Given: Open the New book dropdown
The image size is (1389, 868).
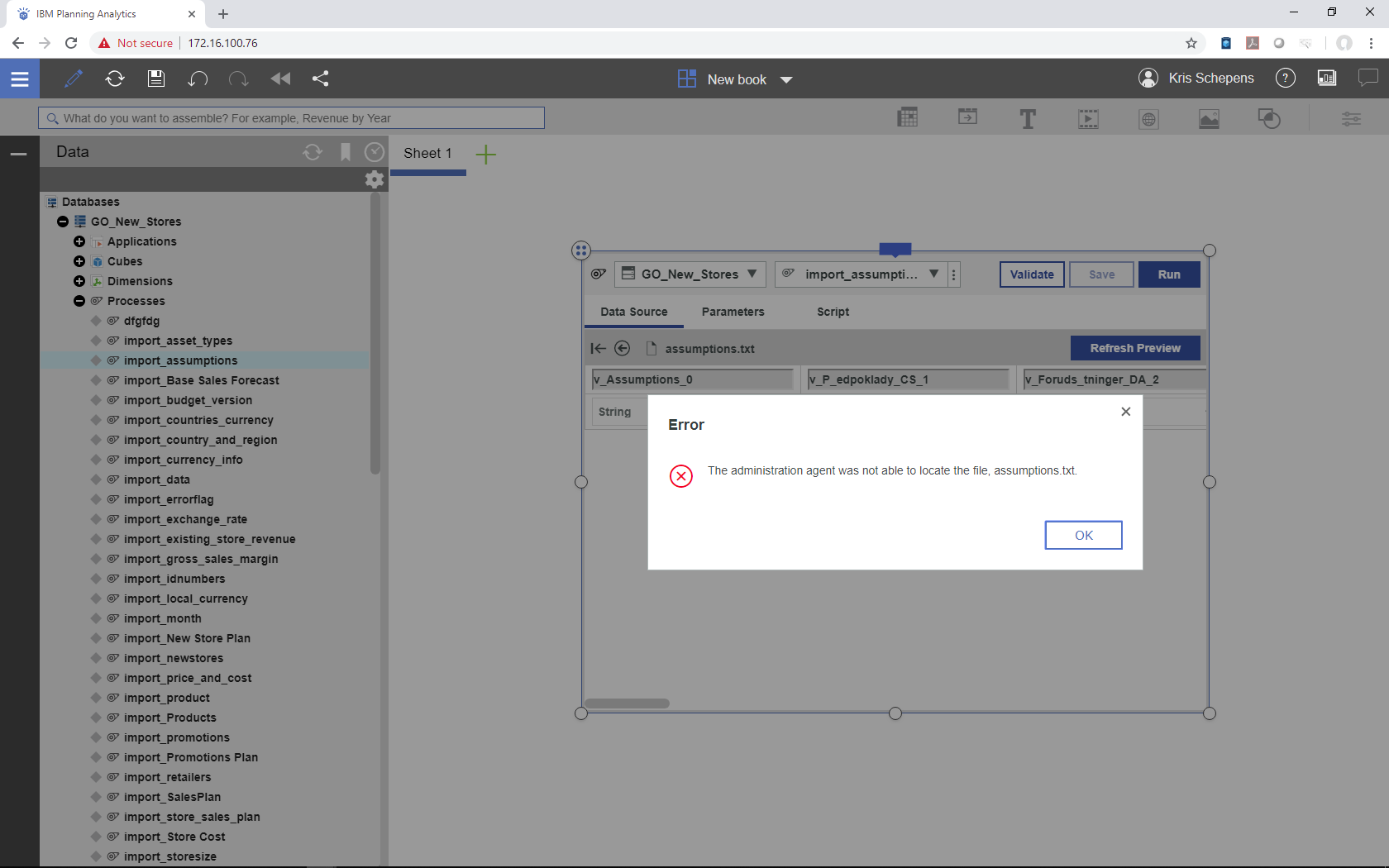Looking at the screenshot, I should point(786,79).
